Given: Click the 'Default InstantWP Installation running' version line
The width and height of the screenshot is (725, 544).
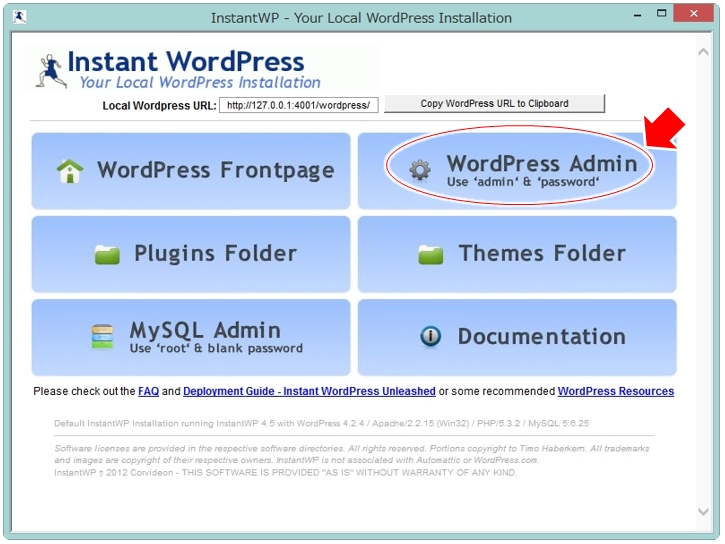Looking at the screenshot, I should [321, 423].
